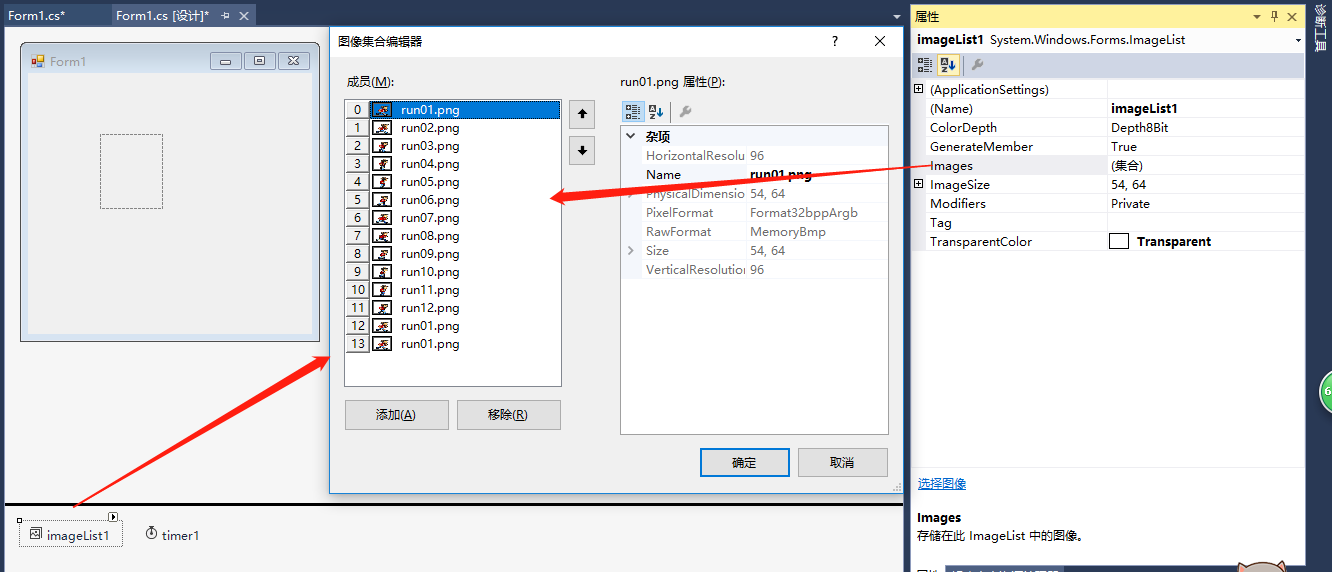Expand the Size property in dialog
Viewport: 1332px width, 572px height.
pyautogui.click(x=630, y=250)
